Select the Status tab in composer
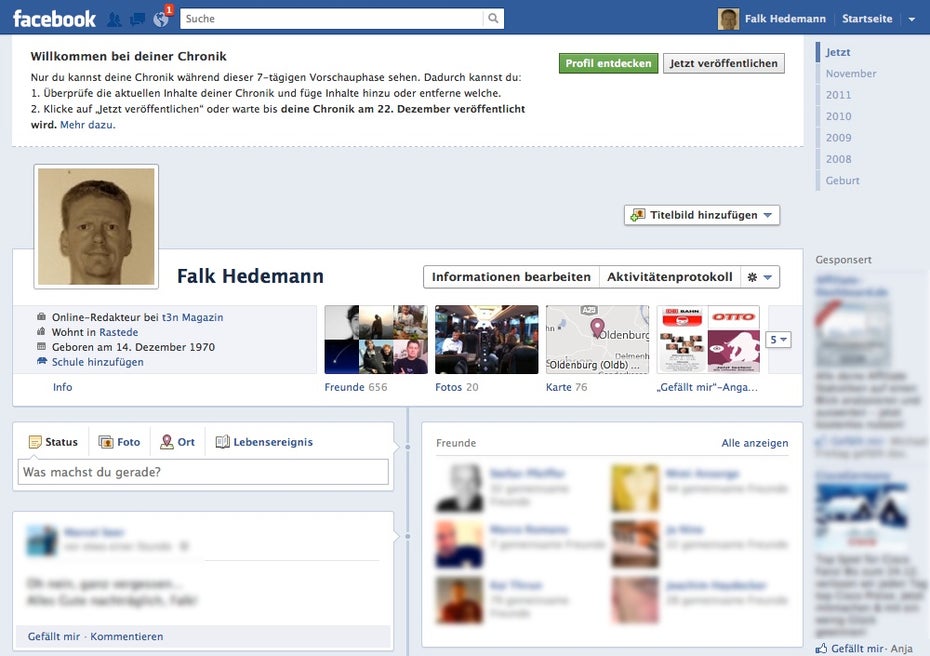This screenshot has height=656, width=930. coord(61,442)
